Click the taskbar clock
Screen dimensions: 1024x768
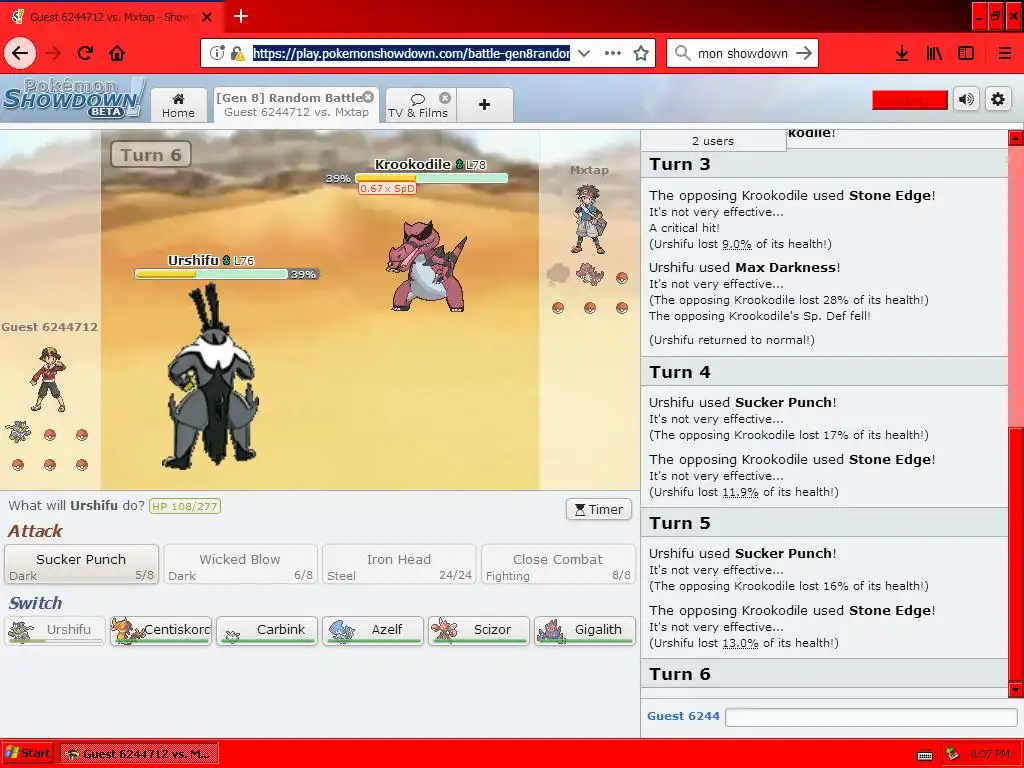(989, 754)
